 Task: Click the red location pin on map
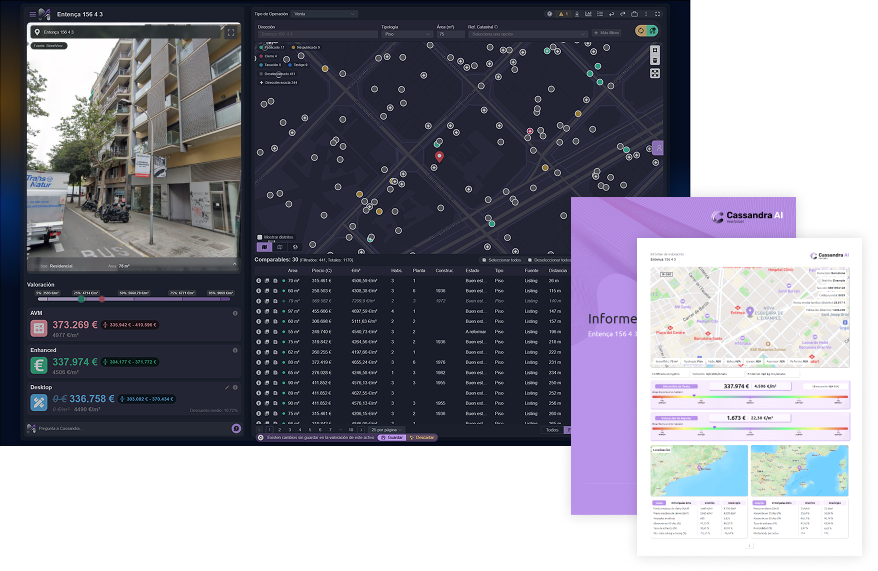[x=438, y=155]
